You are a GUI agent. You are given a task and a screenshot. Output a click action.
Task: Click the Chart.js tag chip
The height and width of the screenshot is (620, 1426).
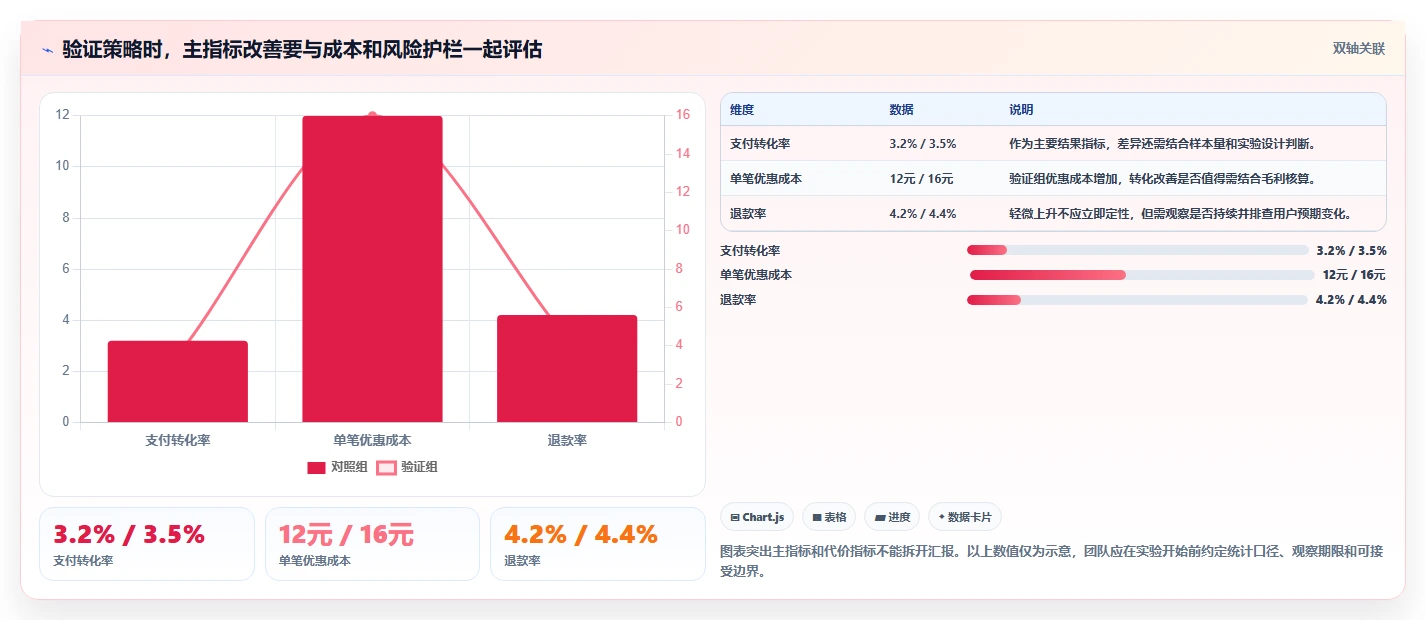[756, 517]
